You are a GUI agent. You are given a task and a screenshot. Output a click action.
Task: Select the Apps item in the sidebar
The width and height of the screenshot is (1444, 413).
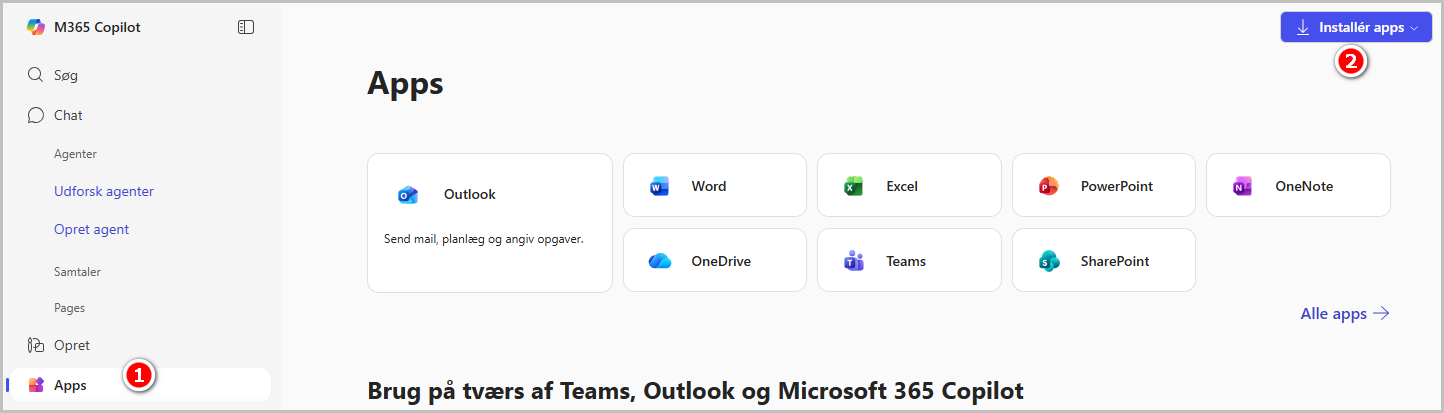[x=137, y=385]
